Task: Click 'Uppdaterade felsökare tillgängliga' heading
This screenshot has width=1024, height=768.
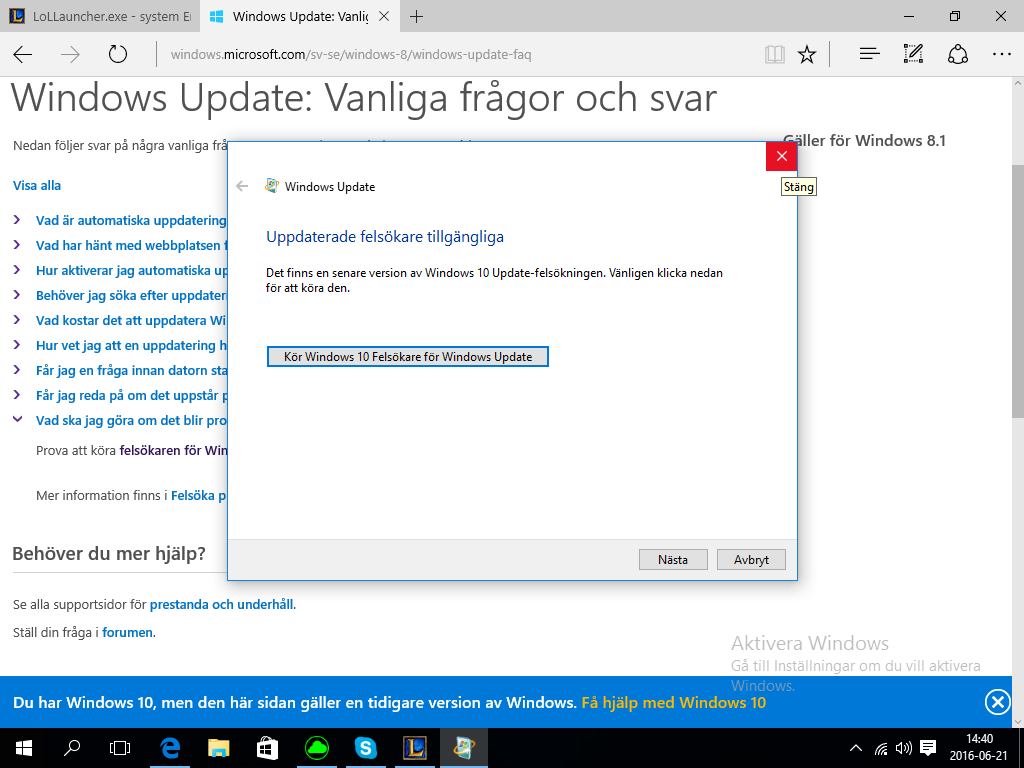Action: [x=385, y=236]
